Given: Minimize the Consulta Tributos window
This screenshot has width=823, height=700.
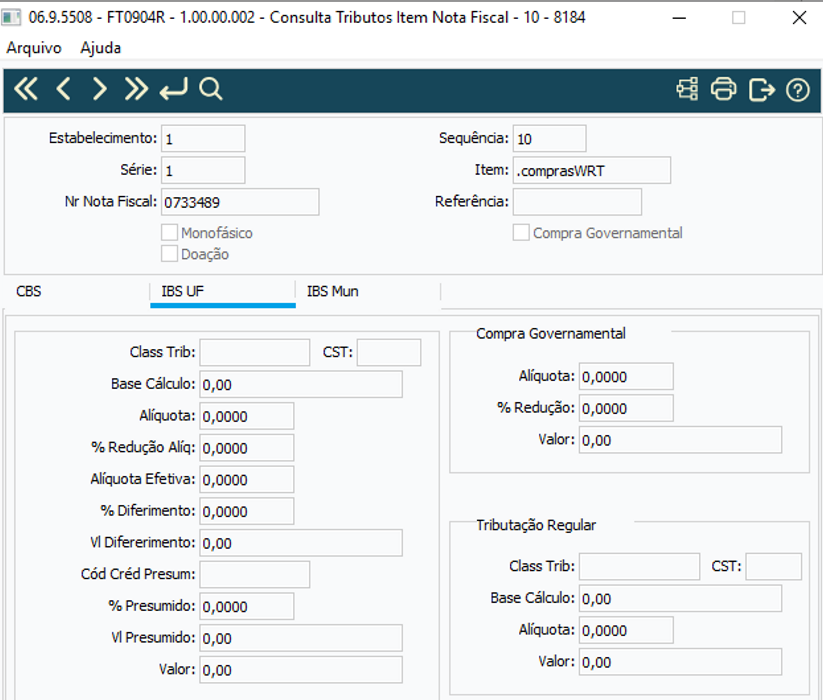Looking at the screenshot, I should [679, 18].
